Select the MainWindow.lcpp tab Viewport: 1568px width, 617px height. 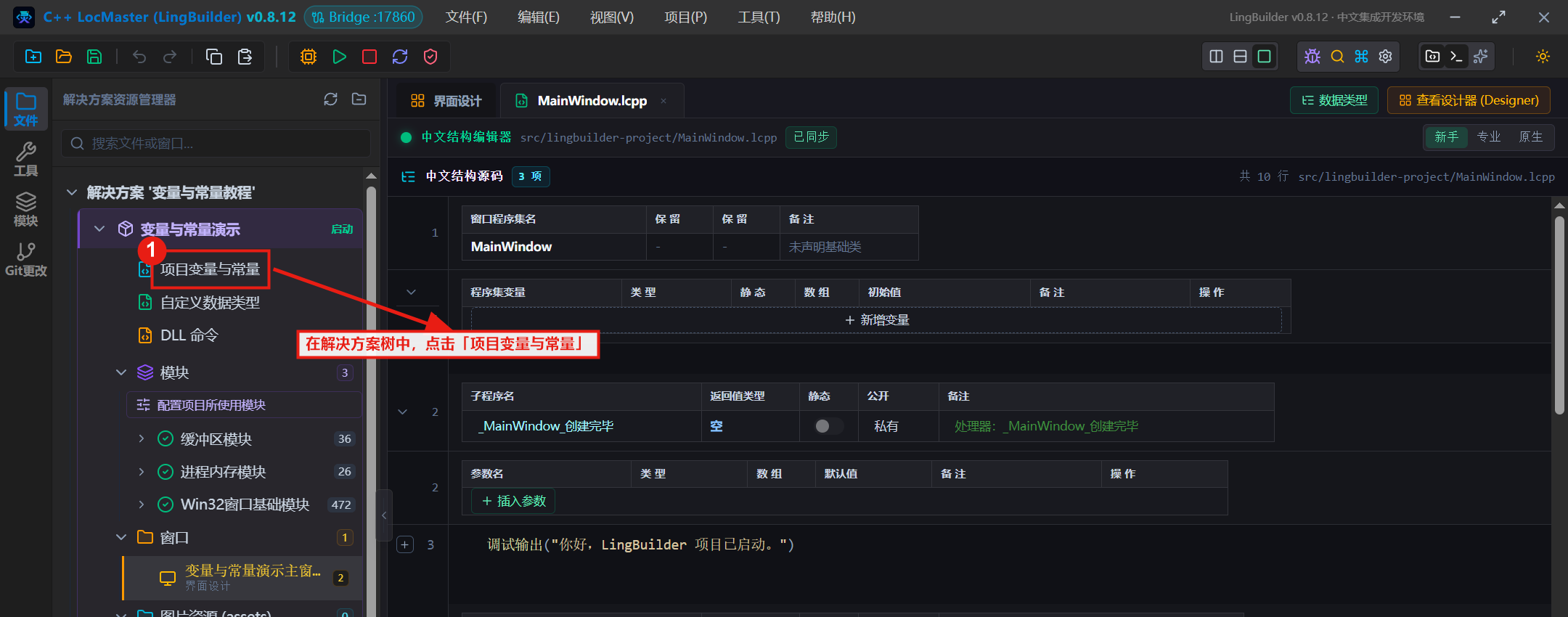point(592,101)
